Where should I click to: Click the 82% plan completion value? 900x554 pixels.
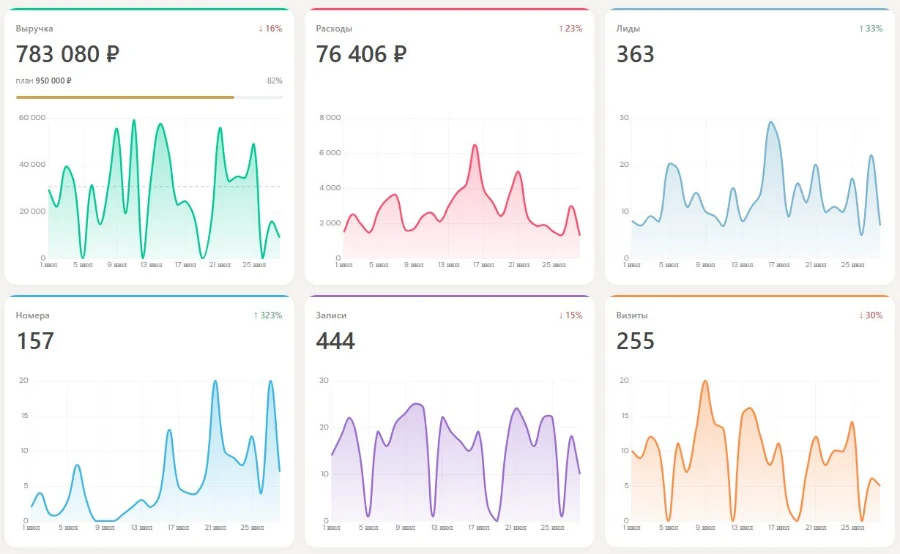click(x=274, y=81)
